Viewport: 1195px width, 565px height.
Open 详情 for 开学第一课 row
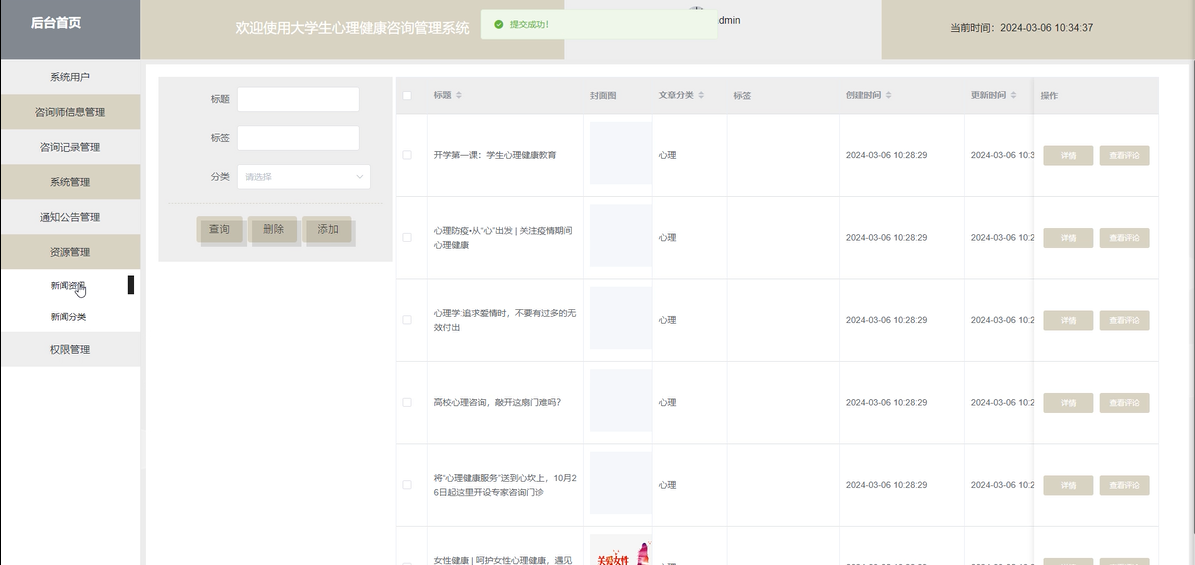1068,156
